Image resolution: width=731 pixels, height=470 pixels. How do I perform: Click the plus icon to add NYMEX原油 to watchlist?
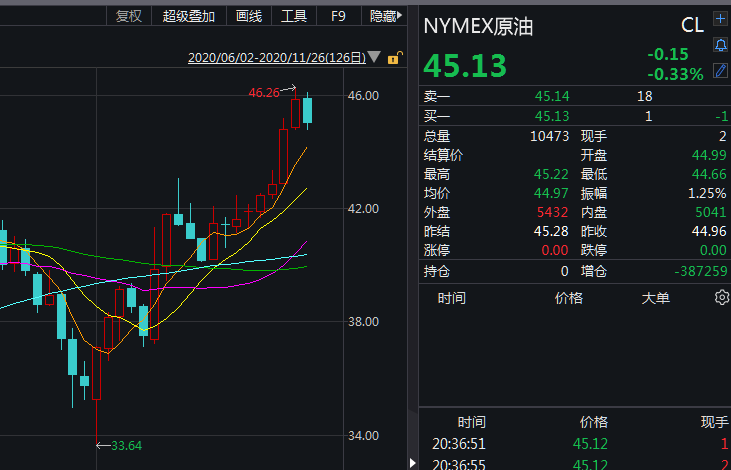pyautogui.click(x=720, y=19)
